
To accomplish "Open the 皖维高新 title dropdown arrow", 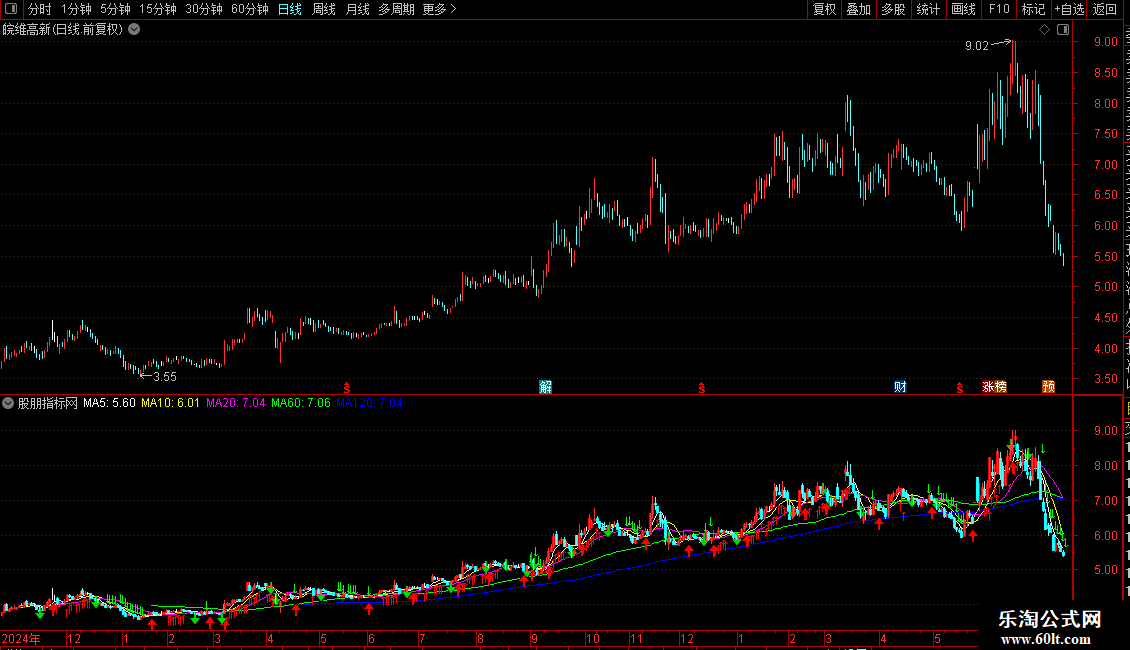I will point(134,30).
